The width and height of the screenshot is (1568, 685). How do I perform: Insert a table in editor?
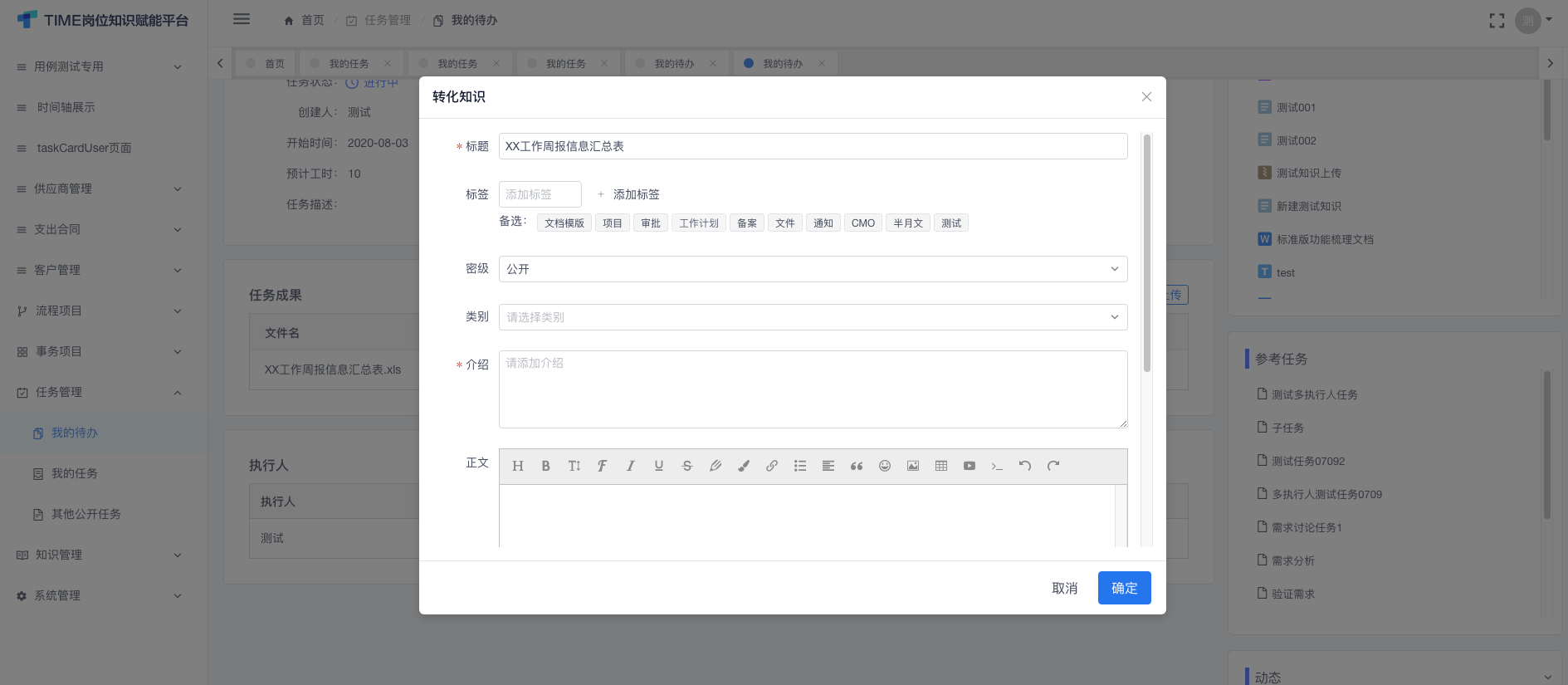(x=941, y=466)
